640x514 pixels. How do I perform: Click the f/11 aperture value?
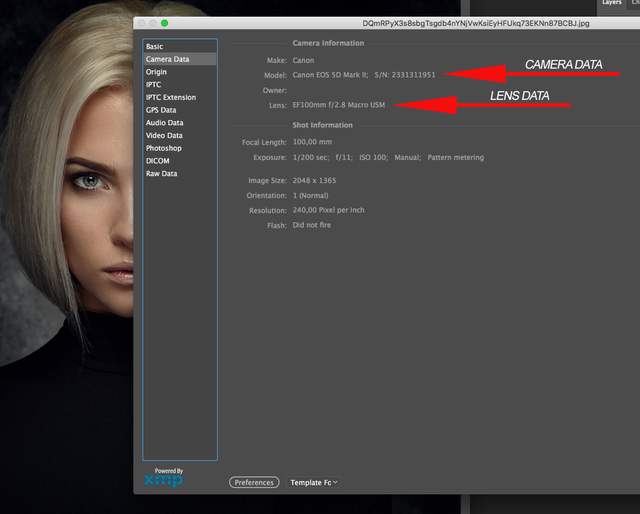click(x=344, y=158)
